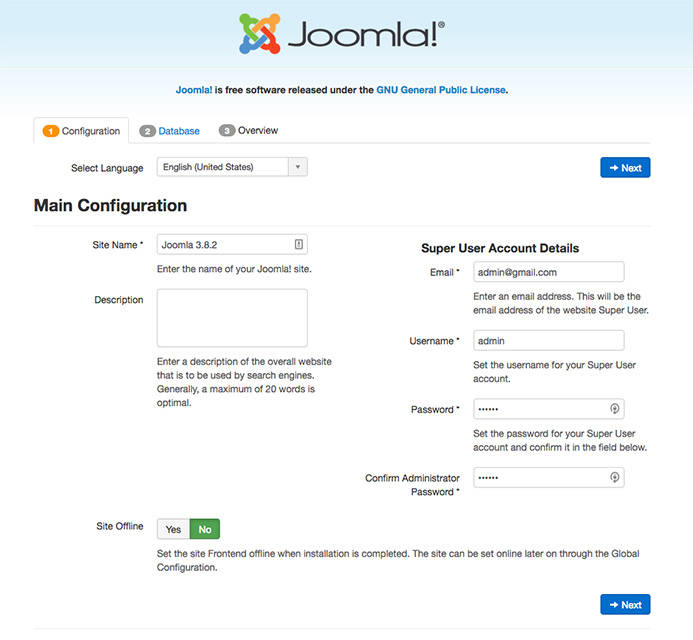
Task: Click the key icon in Password field
Action: coord(615,408)
